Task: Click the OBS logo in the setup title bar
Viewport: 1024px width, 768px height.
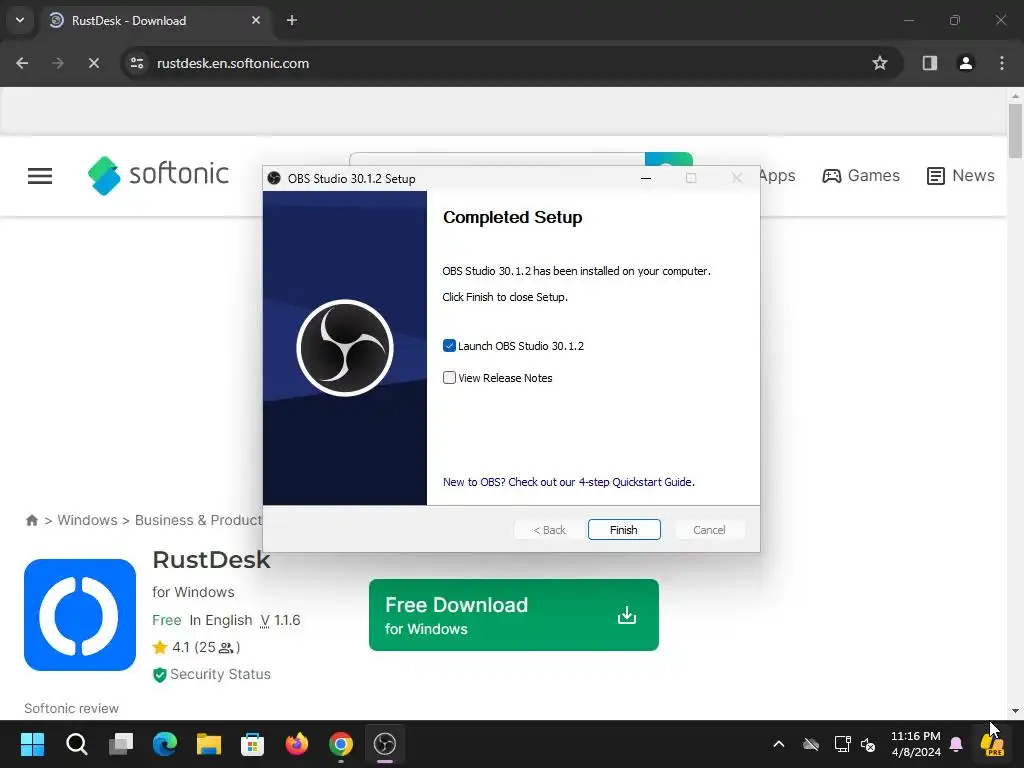Action: click(274, 178)
